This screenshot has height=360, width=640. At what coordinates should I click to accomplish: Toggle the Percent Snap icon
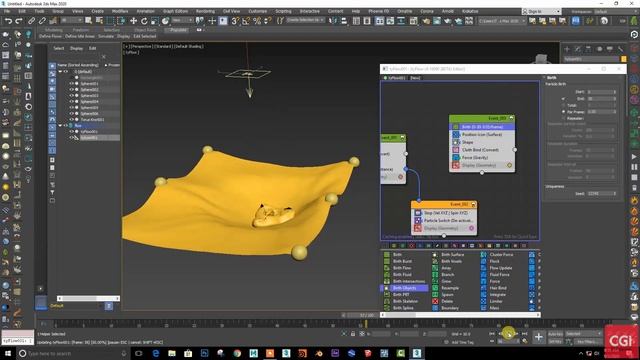(x=257, y=21)
